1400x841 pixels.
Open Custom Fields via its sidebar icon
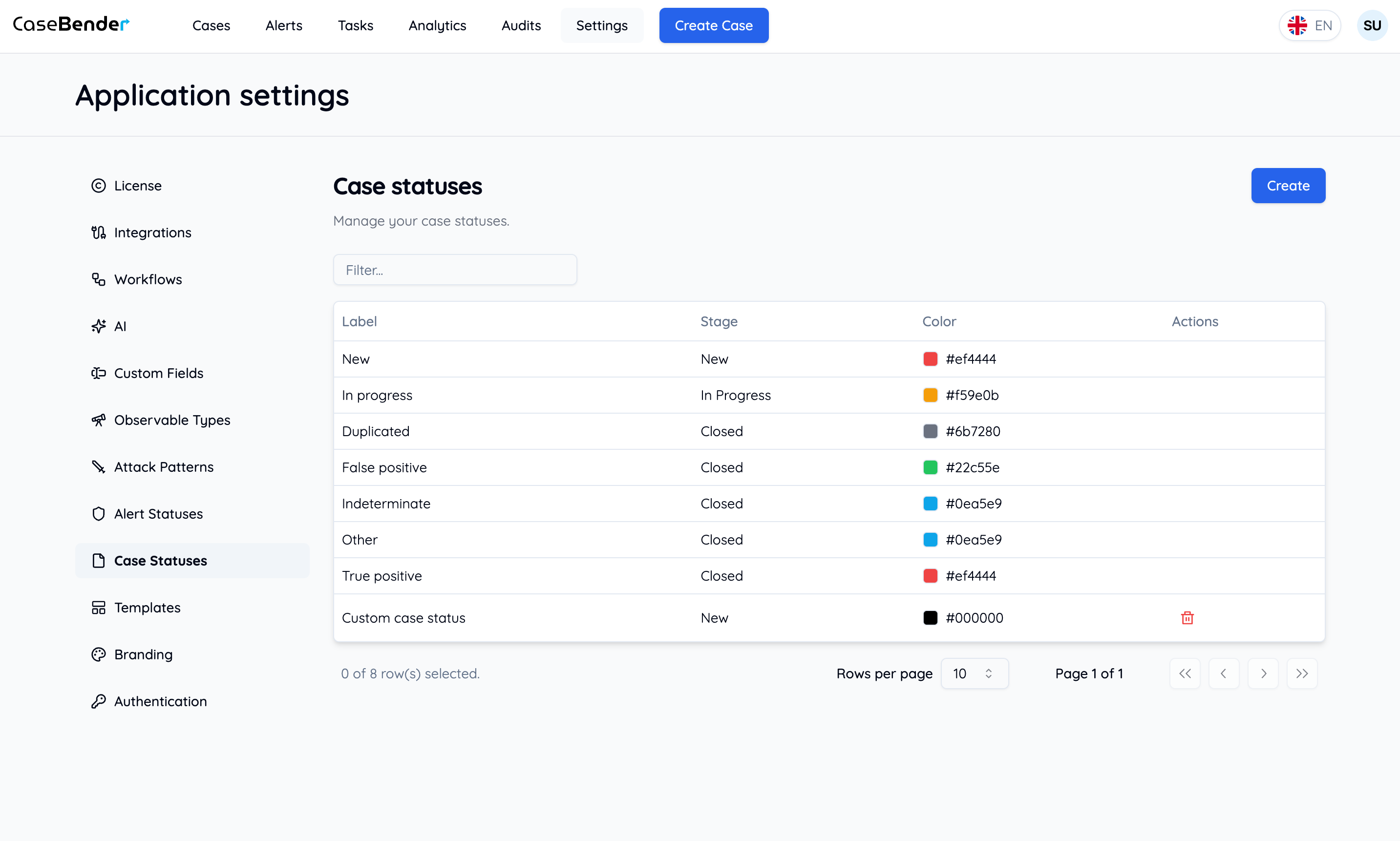[99, 373]
